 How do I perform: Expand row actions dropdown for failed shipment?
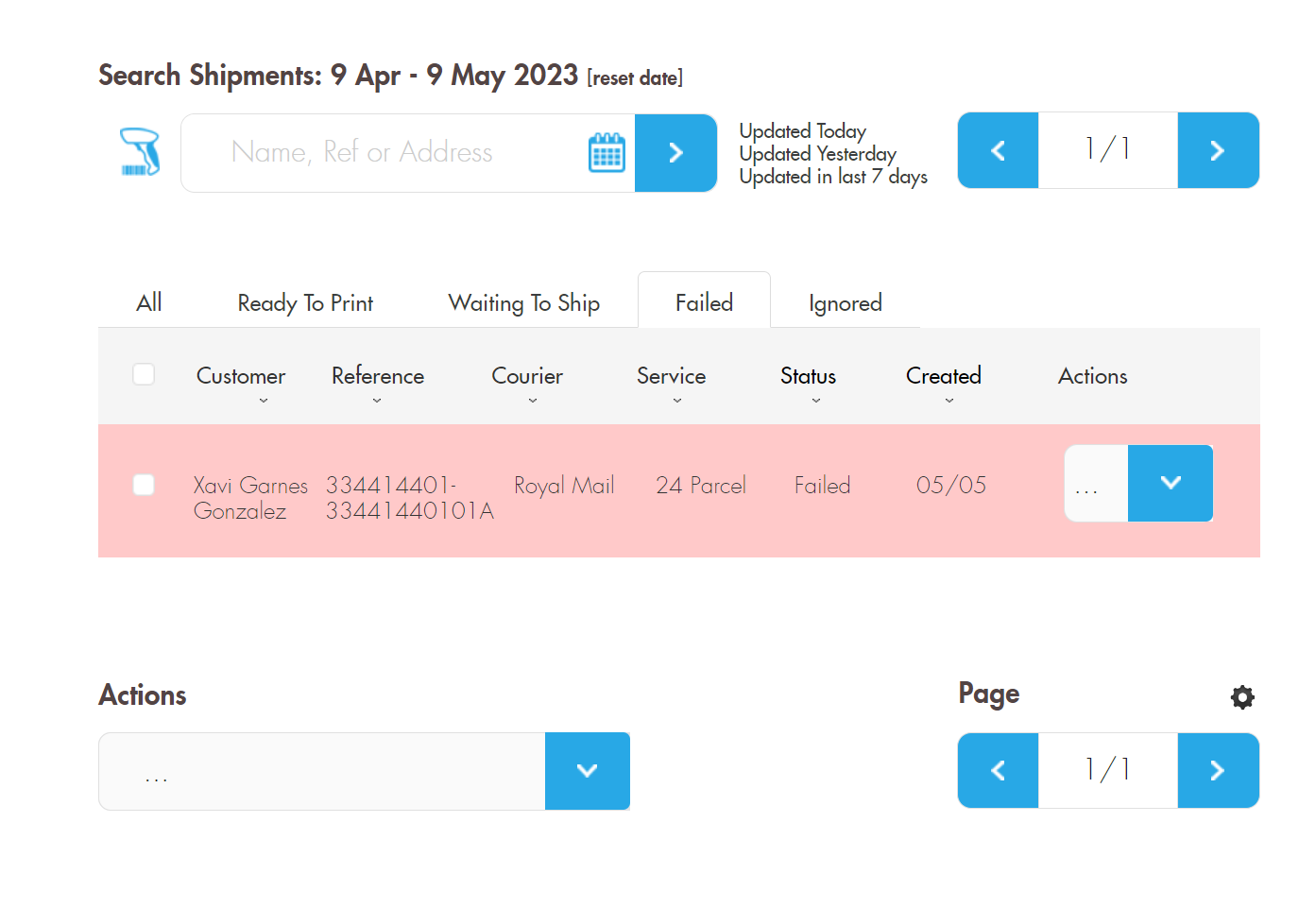[x=1171, y=483]
